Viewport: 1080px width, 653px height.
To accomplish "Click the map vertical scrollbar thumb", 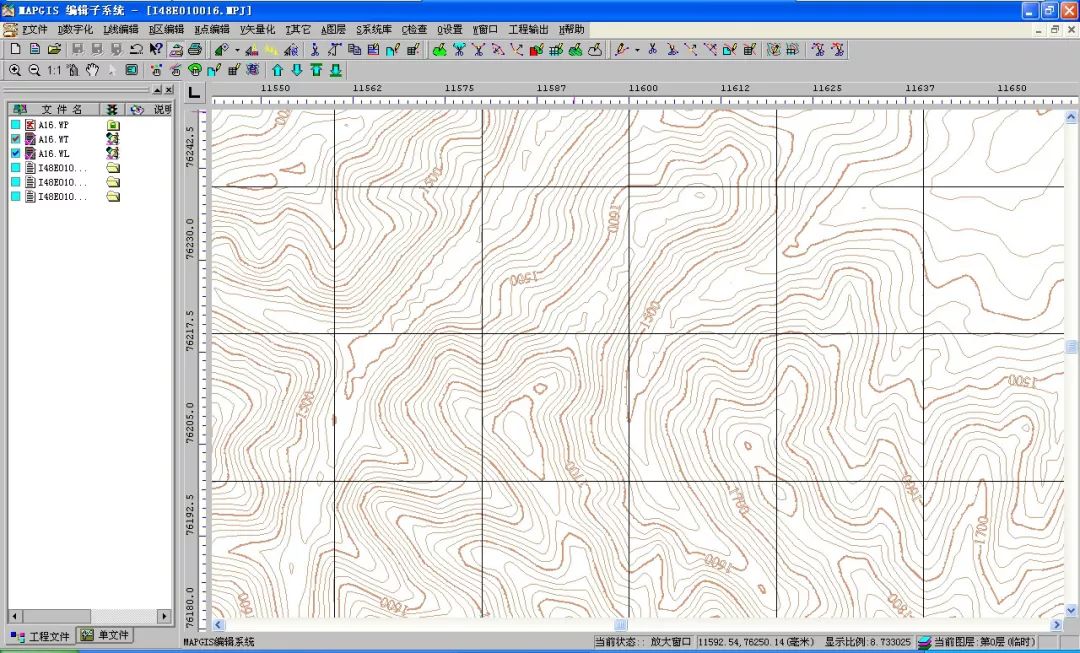I will click(1071, 346).
